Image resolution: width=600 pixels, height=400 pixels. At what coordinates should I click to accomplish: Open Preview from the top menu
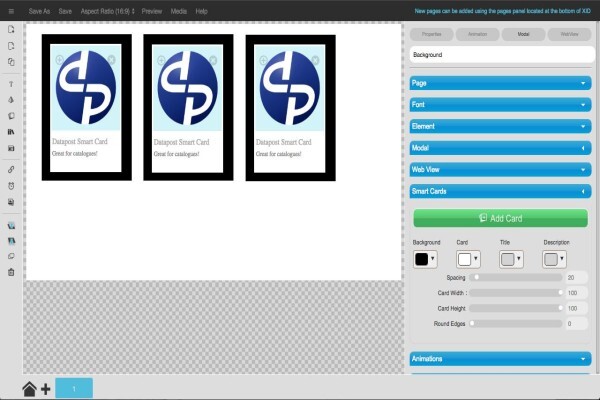[x=152, y=11]
